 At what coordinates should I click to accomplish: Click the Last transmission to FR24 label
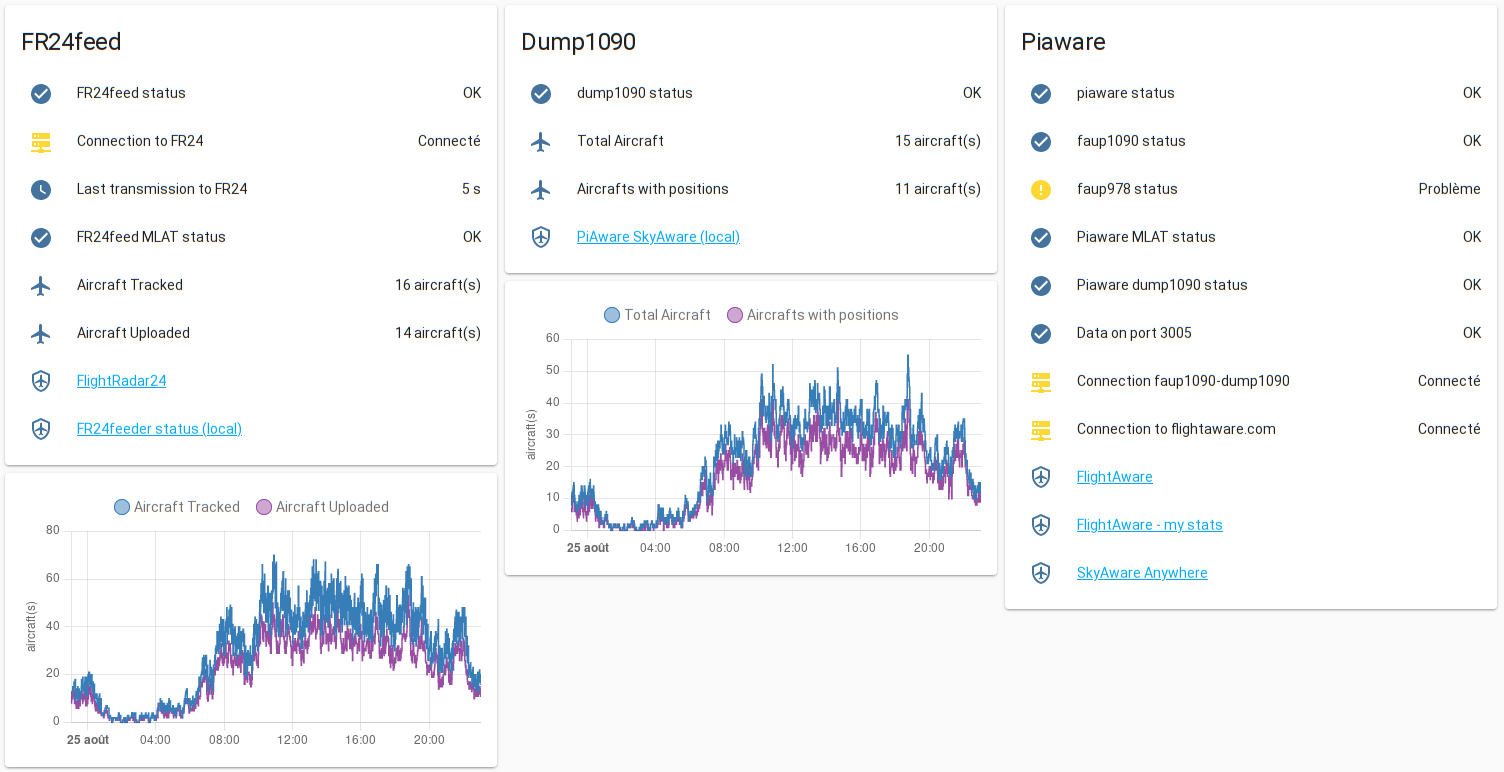(x=162, y=189)
